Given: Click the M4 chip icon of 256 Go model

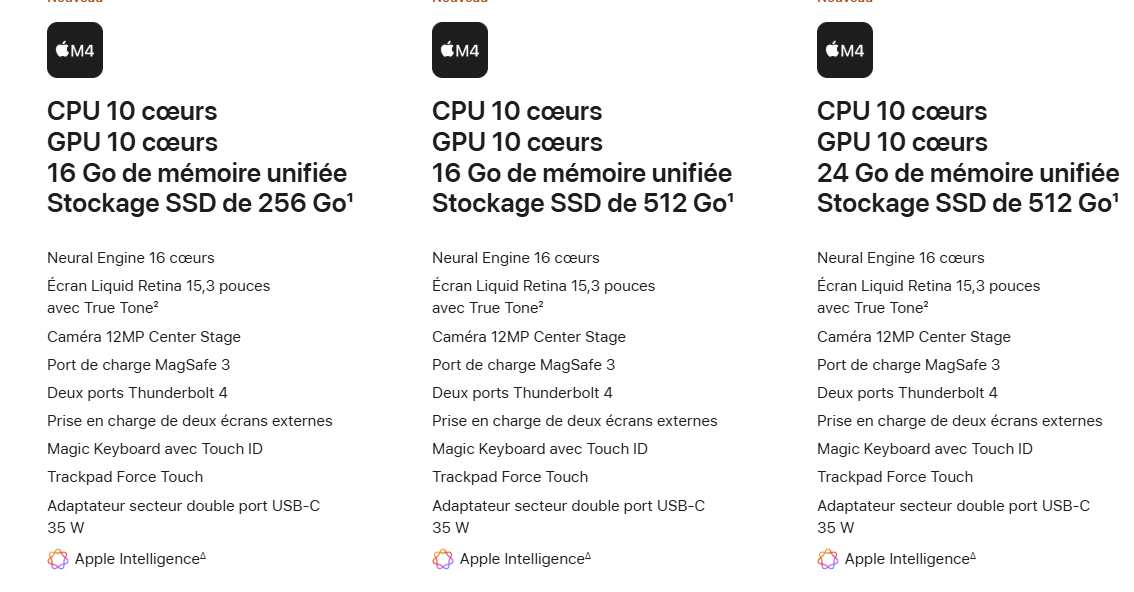Looking at the screenshot, I should (75, 50).
